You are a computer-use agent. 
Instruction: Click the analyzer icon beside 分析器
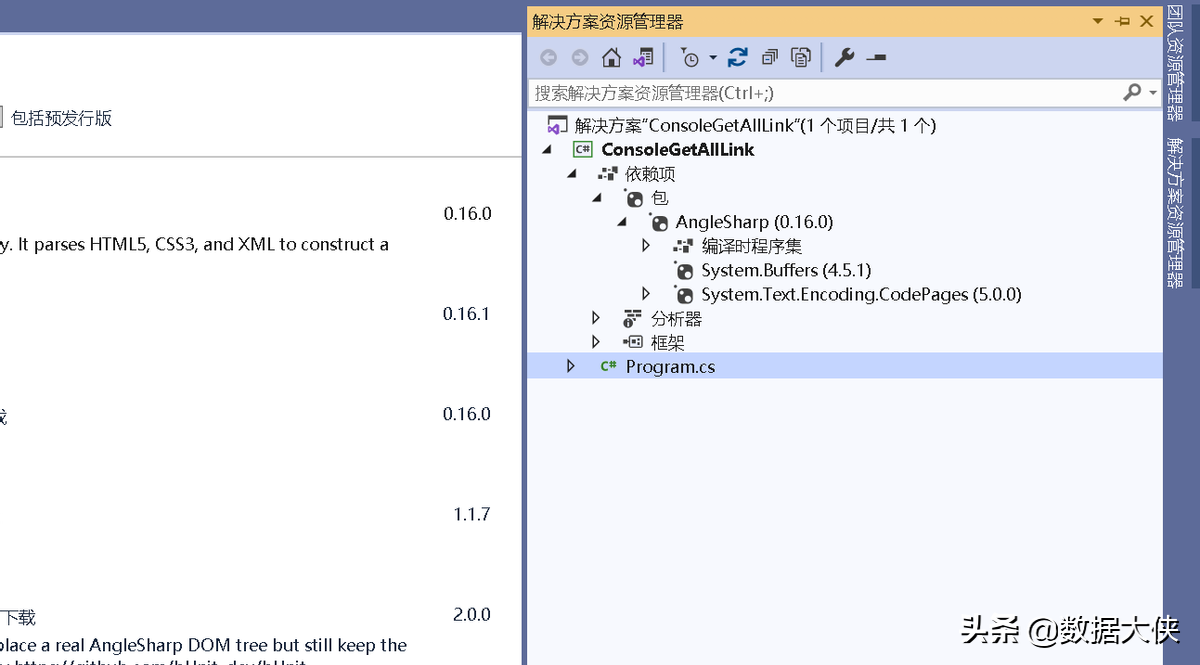[x=632, y=319]
